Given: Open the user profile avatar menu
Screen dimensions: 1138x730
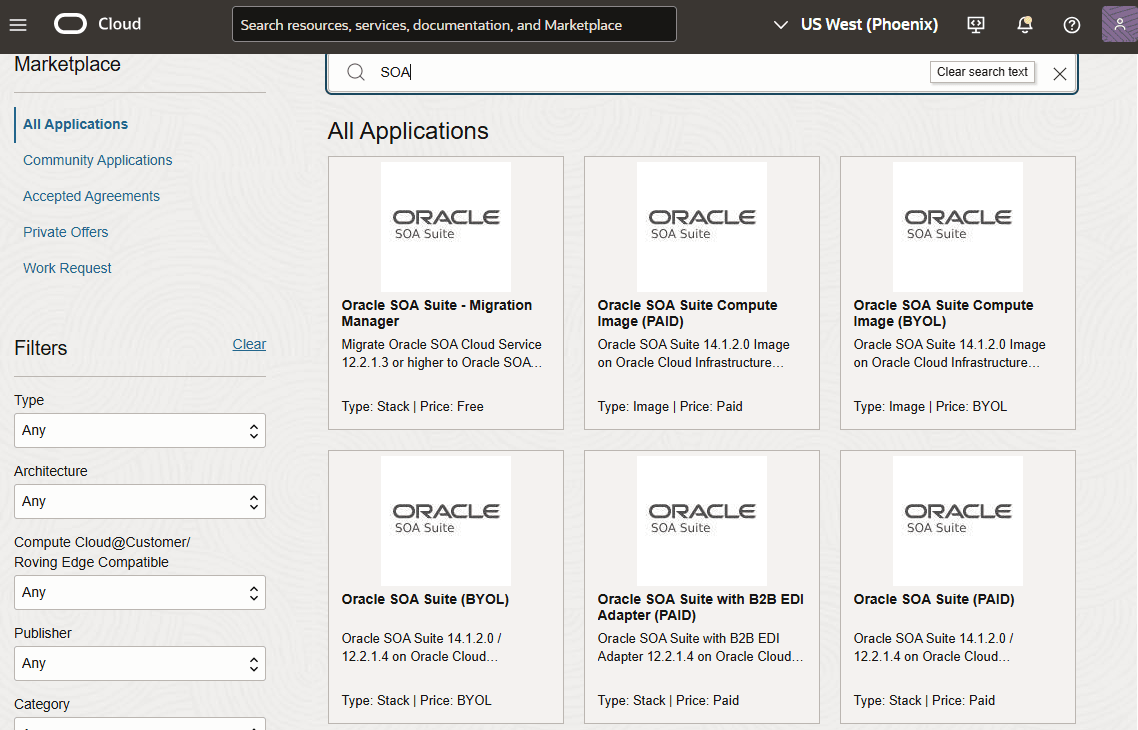Looking at the screenshot, I should 1119,24.
